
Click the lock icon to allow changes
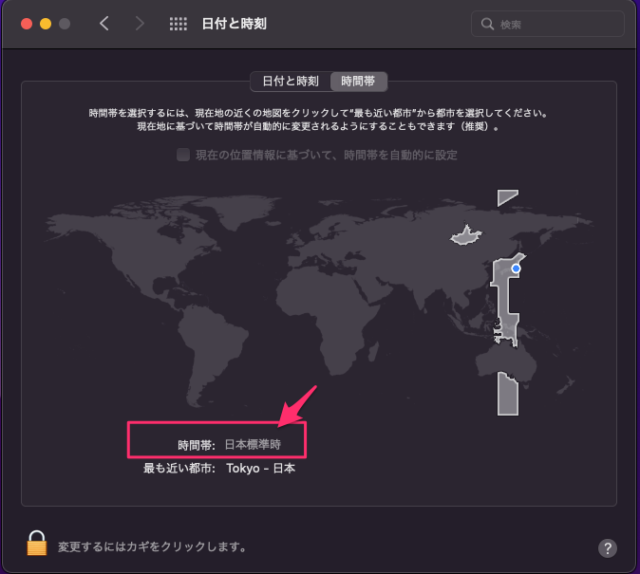pos(37,543)
